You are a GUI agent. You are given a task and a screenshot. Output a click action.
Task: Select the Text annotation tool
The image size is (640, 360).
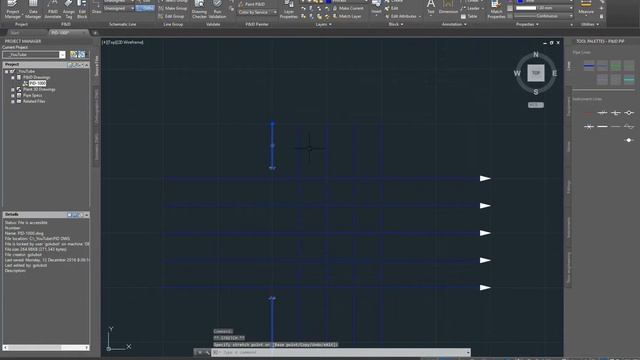pyautogui.click(x=431, y=7)
